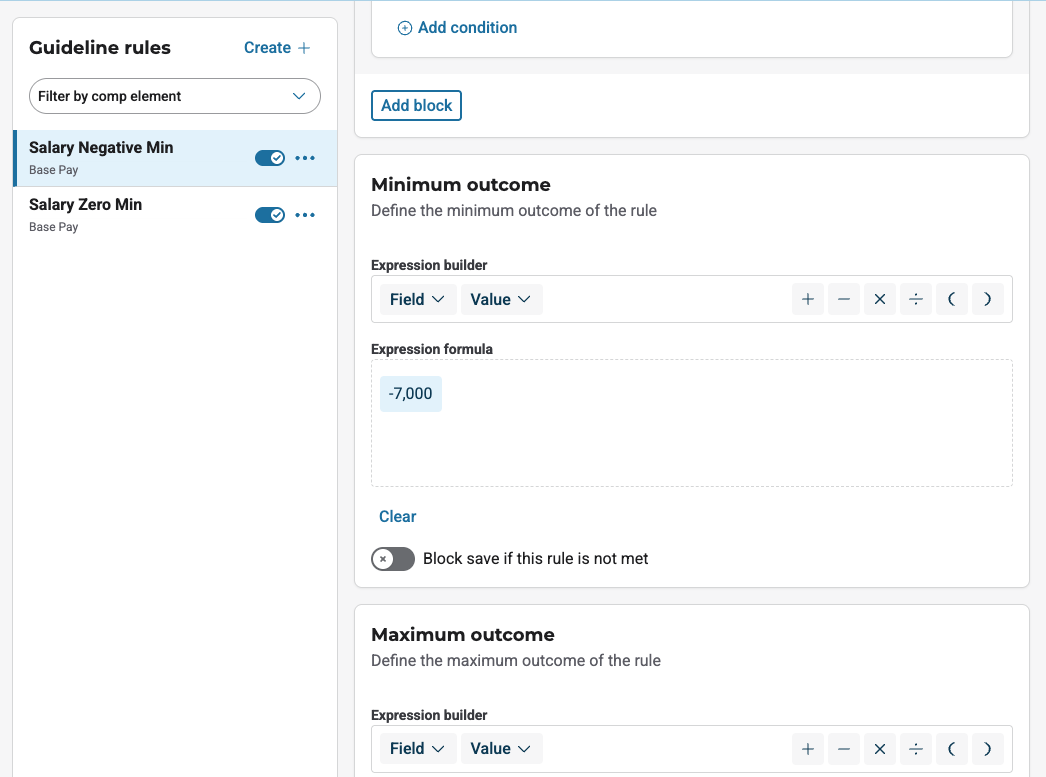Expand Value dropdown in Minimum outcome builder

(501, 299)
